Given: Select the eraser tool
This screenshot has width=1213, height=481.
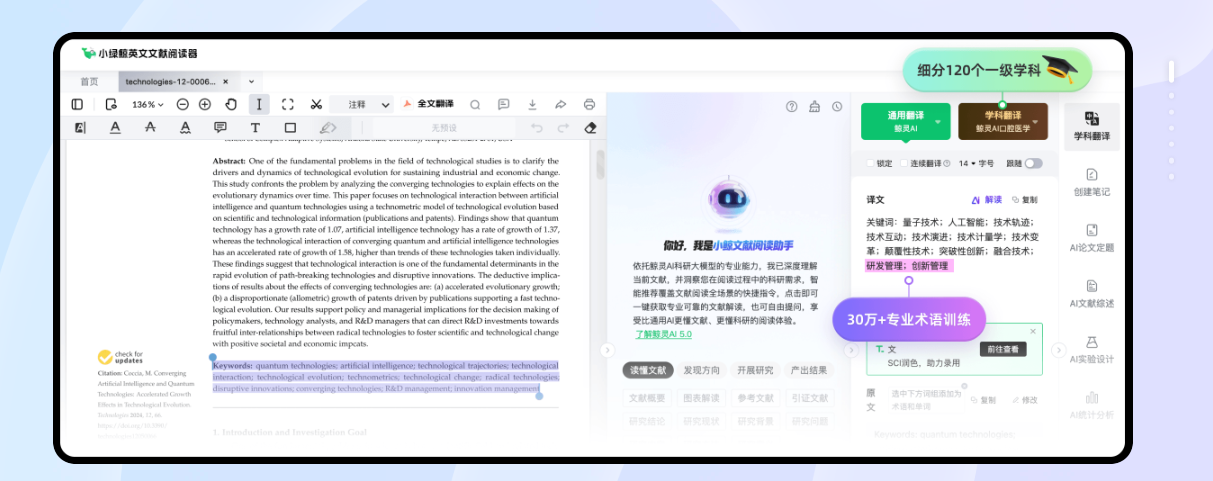Looking at the screenshot, I should 590,128.
